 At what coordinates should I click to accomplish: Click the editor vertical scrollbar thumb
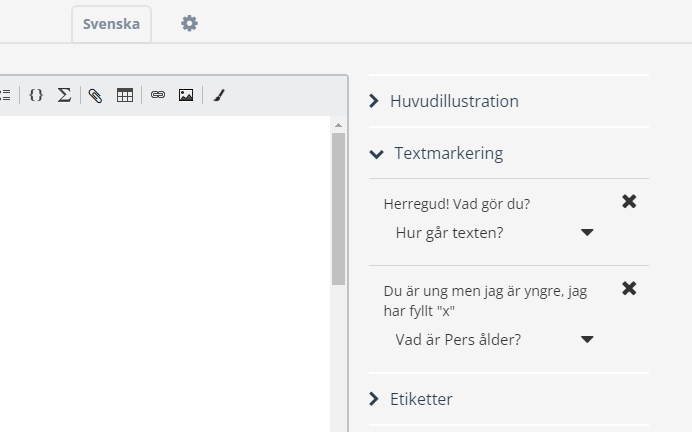(338, 209)
